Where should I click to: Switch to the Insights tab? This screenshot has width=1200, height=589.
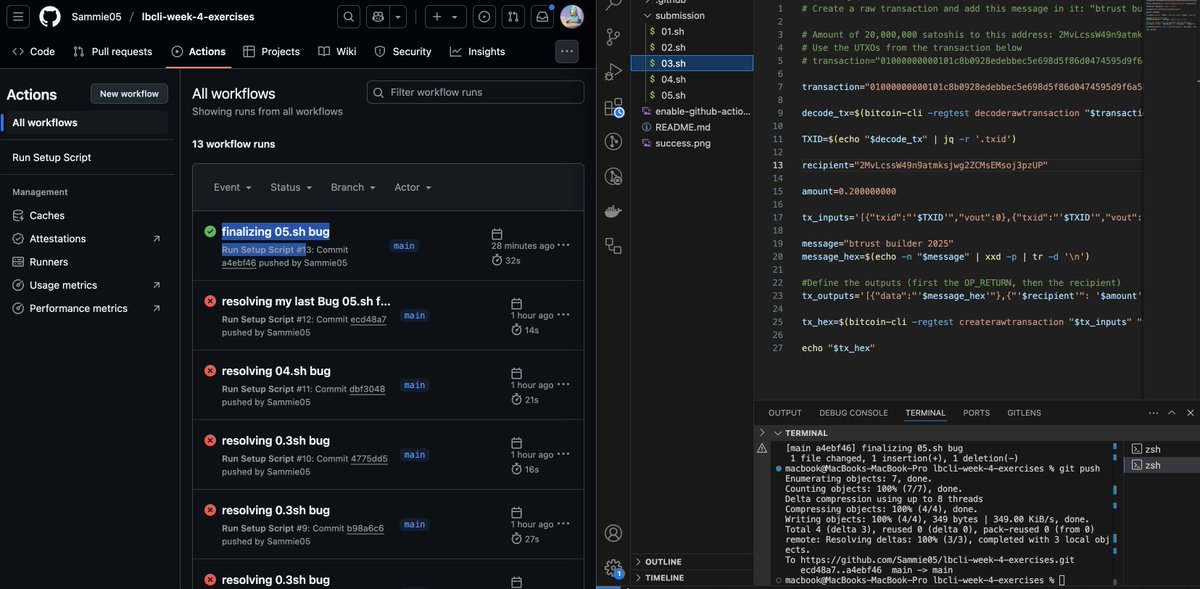click(477, 51)
